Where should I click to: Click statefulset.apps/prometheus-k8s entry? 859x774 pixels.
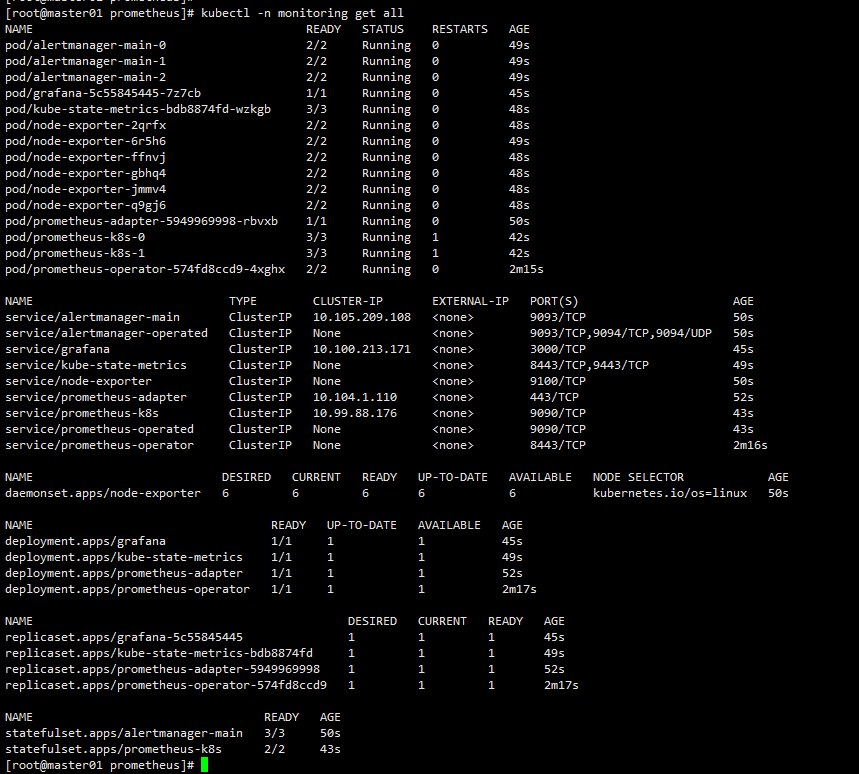click(113, 749)
